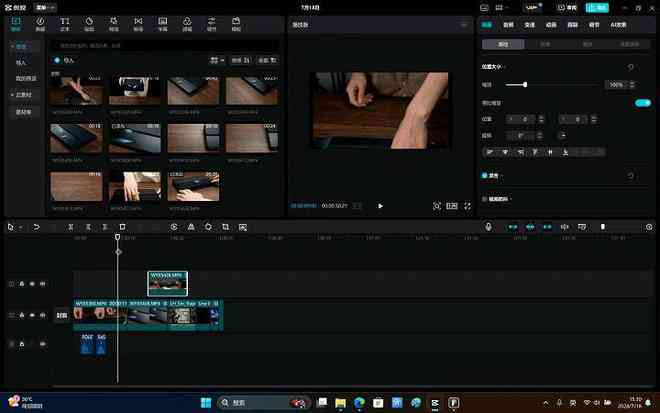Image resolution: width=660 pixels, height=413 pixels.
Task: Click the rotate icon in timeline toolbar
Action: coord(208,227)
